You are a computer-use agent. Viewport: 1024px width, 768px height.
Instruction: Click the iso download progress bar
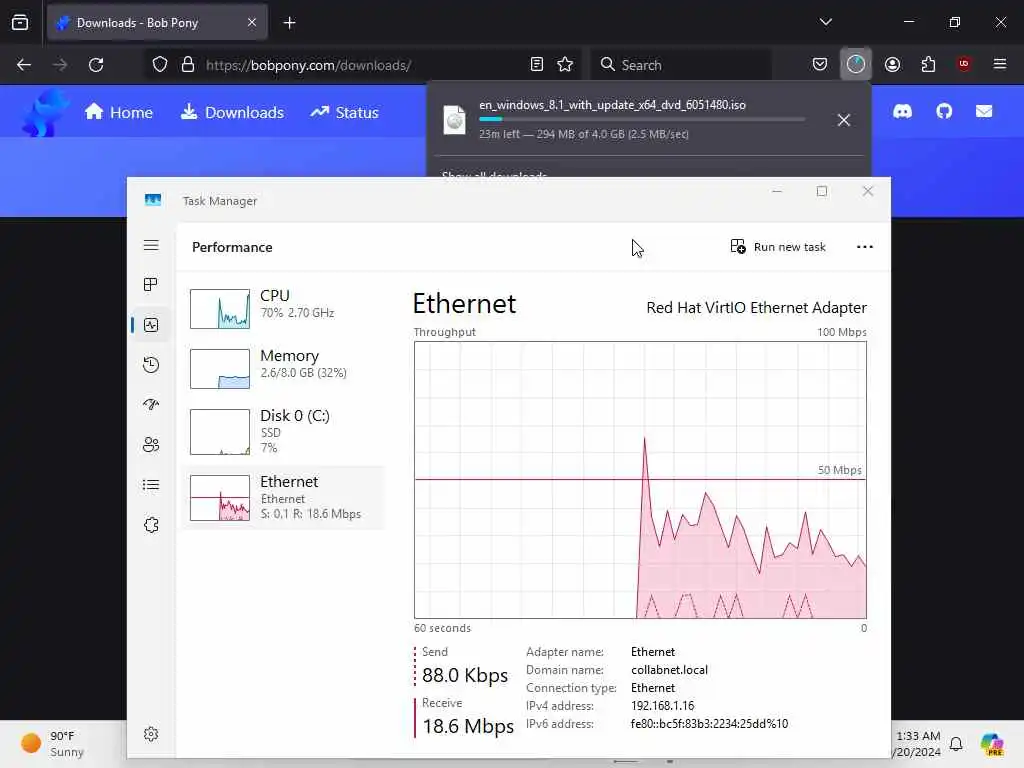click(642, 120)
